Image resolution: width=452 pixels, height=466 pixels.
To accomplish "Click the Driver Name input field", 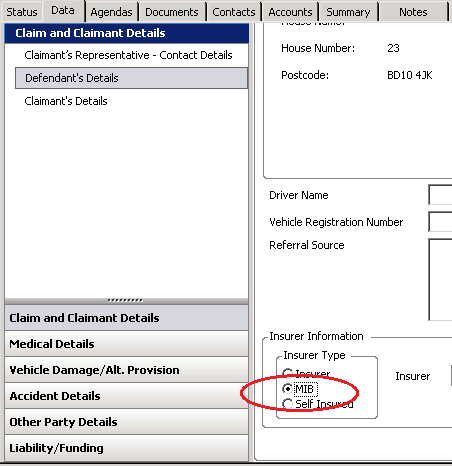I will 440,195.
